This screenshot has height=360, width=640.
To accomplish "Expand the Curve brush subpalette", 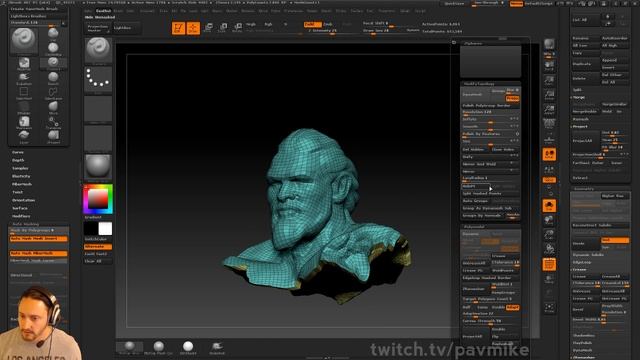I will [x=18, y=152].
